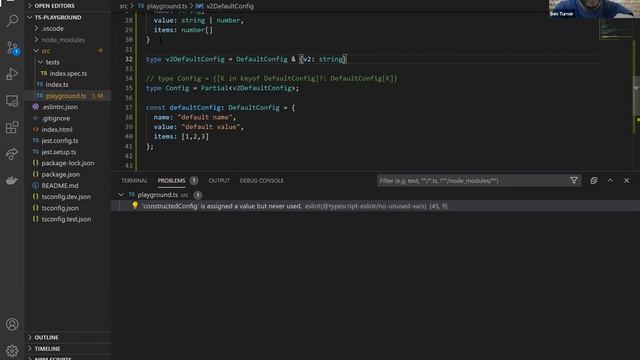Viewport: 640px width, 360px height.
Task: Click the problems filter funnel icon
Action: [x=574, y=180]
